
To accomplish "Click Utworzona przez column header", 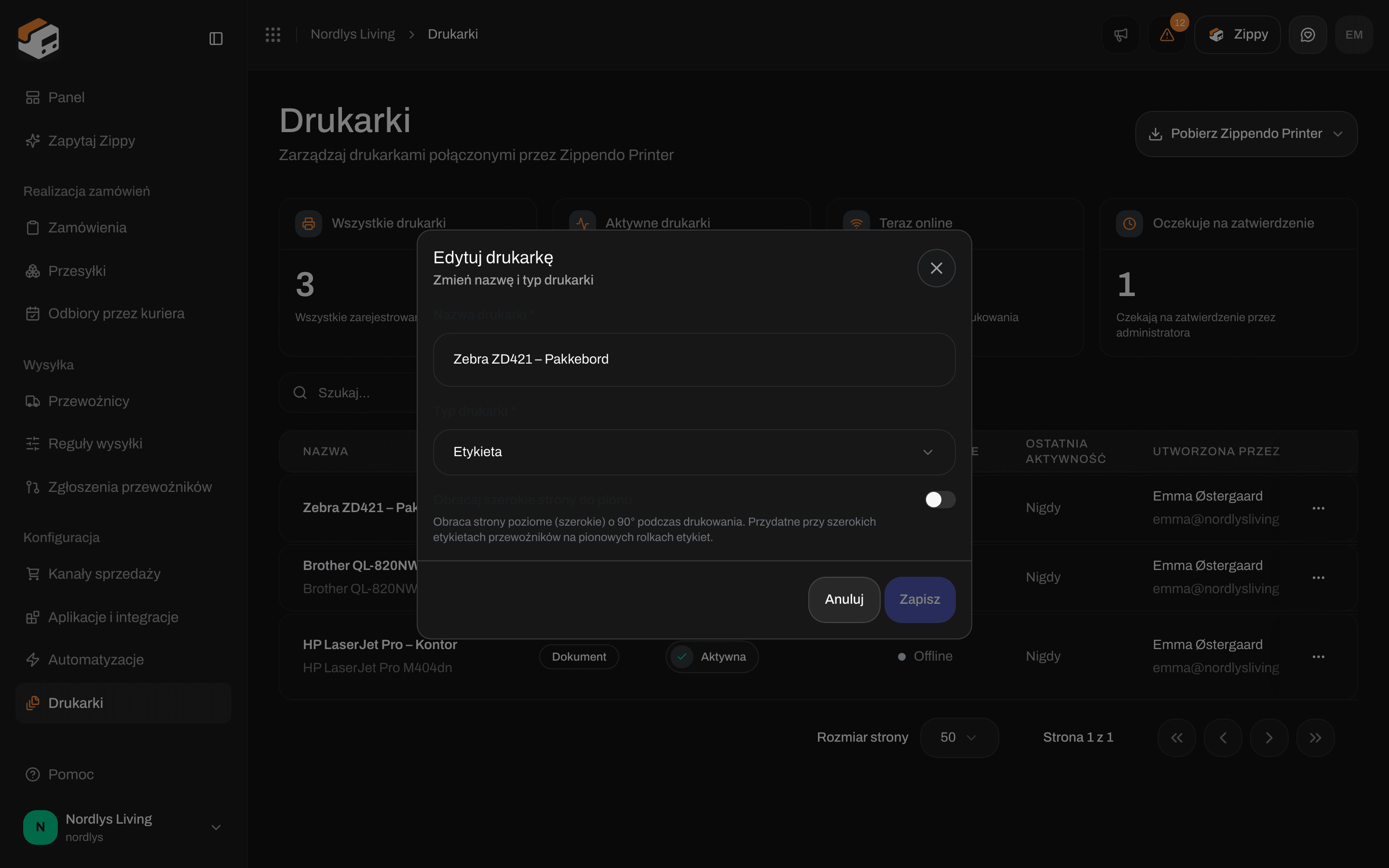I will pyautogui.click(x=1216, y=451).
